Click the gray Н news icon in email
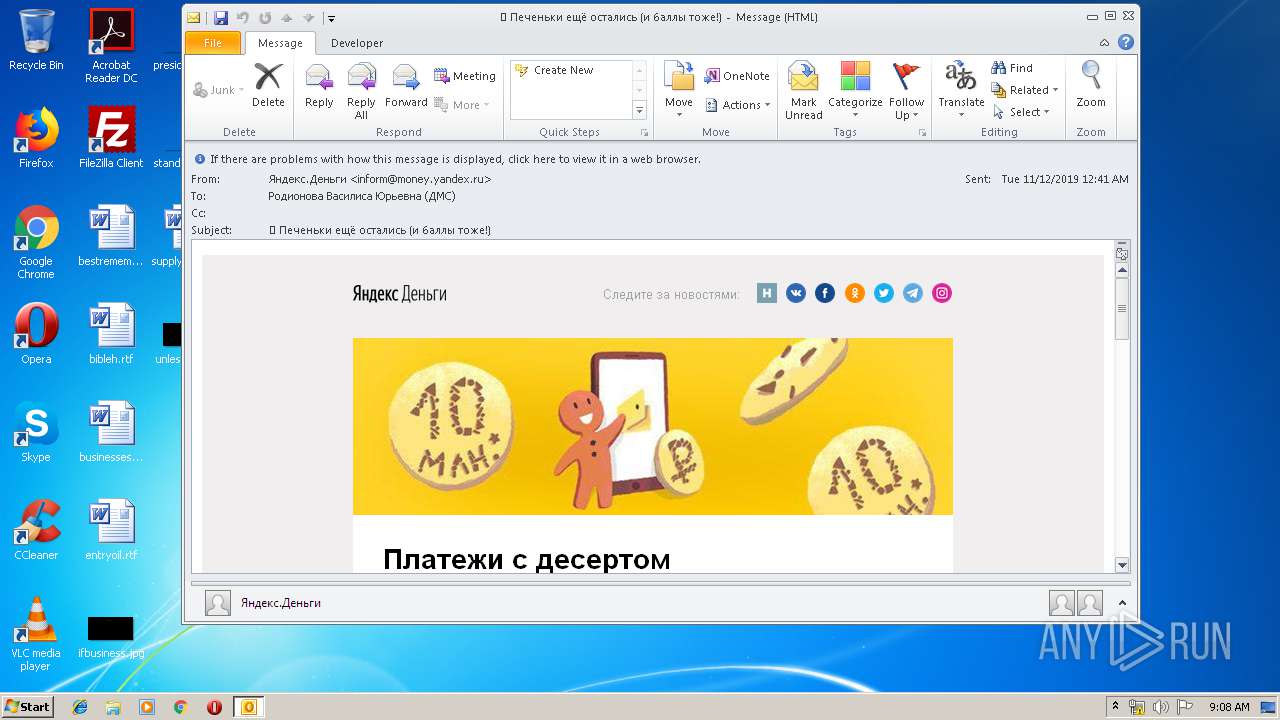Viewport: 1280px width, 720px height. (x=767, y=293)
